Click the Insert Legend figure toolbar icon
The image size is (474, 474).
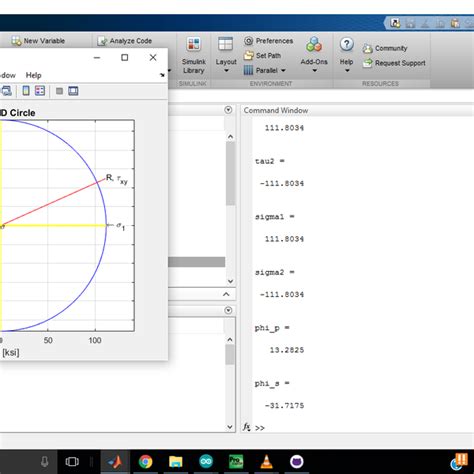pyautogui.click(x=40, y=91)
